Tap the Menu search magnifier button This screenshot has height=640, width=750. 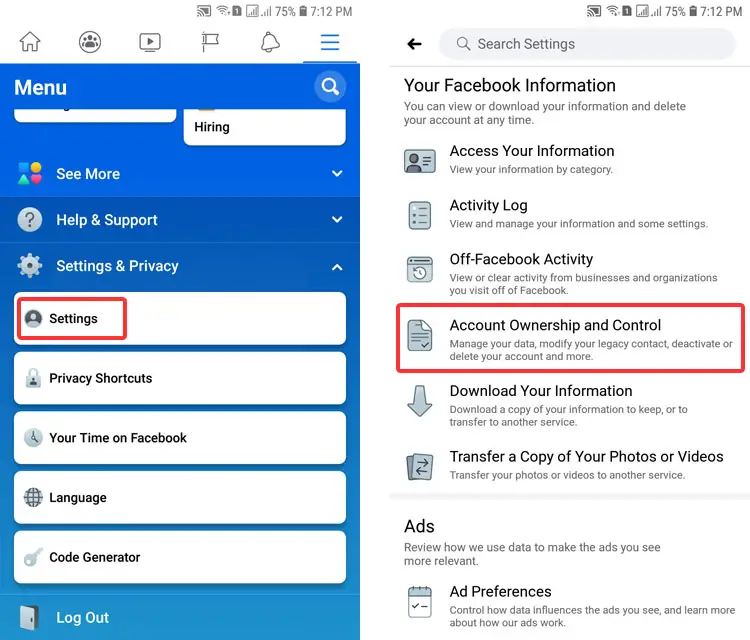point(330,87)
